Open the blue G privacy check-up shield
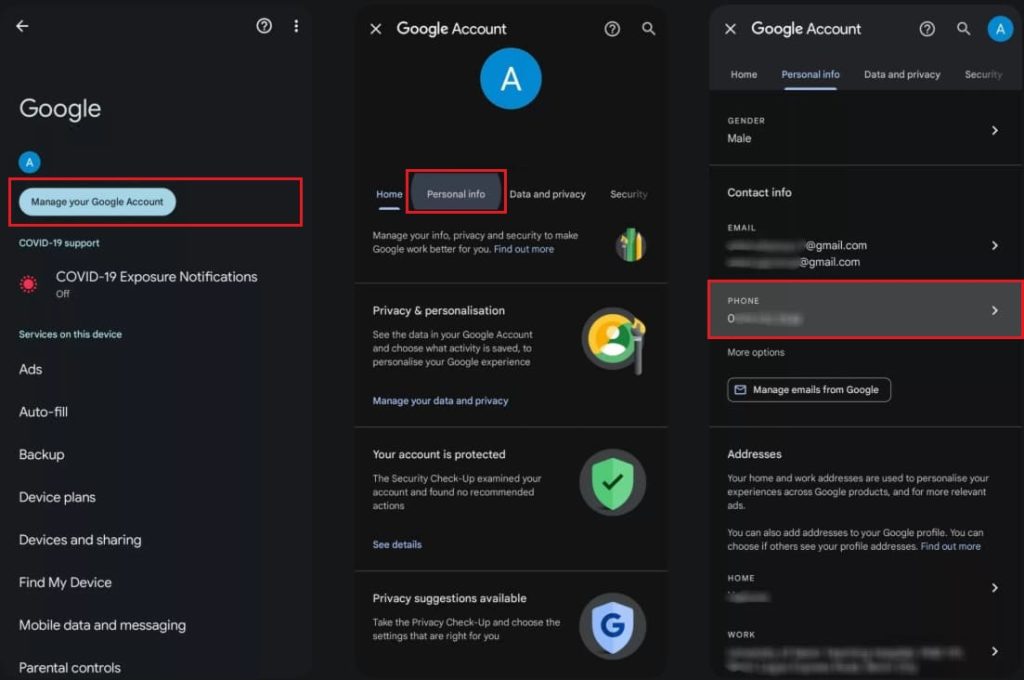This screenshot has height=680, width=1024. pyautogui.click(x=613, y=626)
